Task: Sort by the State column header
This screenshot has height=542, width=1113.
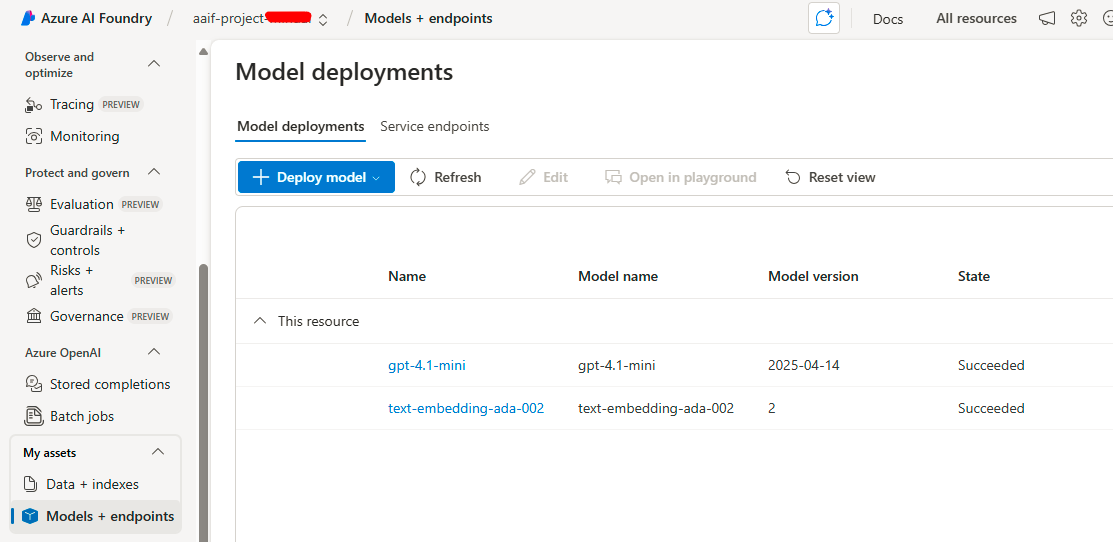Action: coord(973,277)
